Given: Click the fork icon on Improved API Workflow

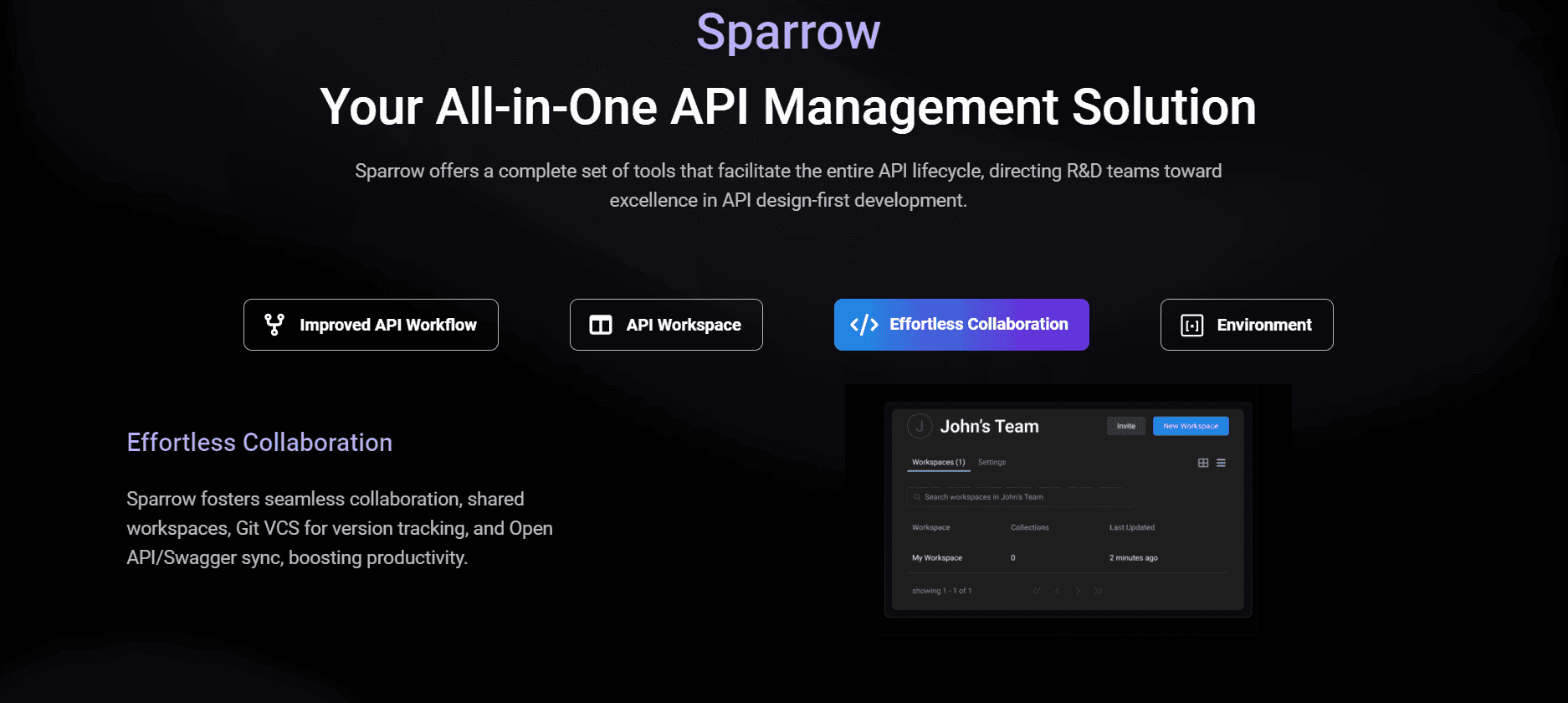Looking at the screenshot, I should (x=274, y=325).
